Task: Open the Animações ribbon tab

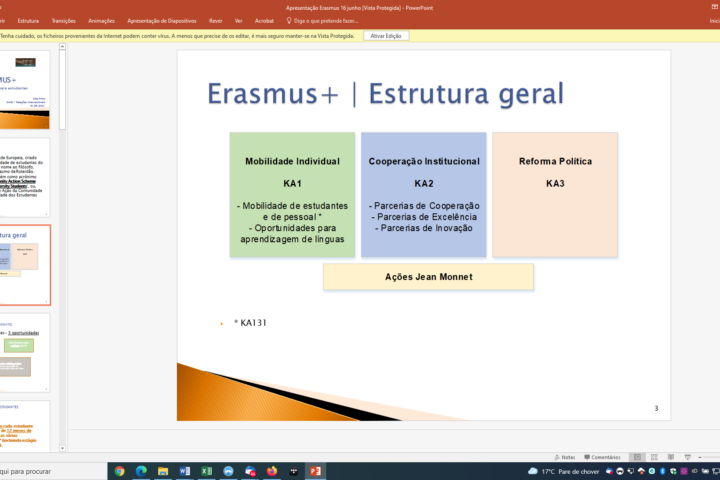Action: pyautogui.click(x=101, y=21)
